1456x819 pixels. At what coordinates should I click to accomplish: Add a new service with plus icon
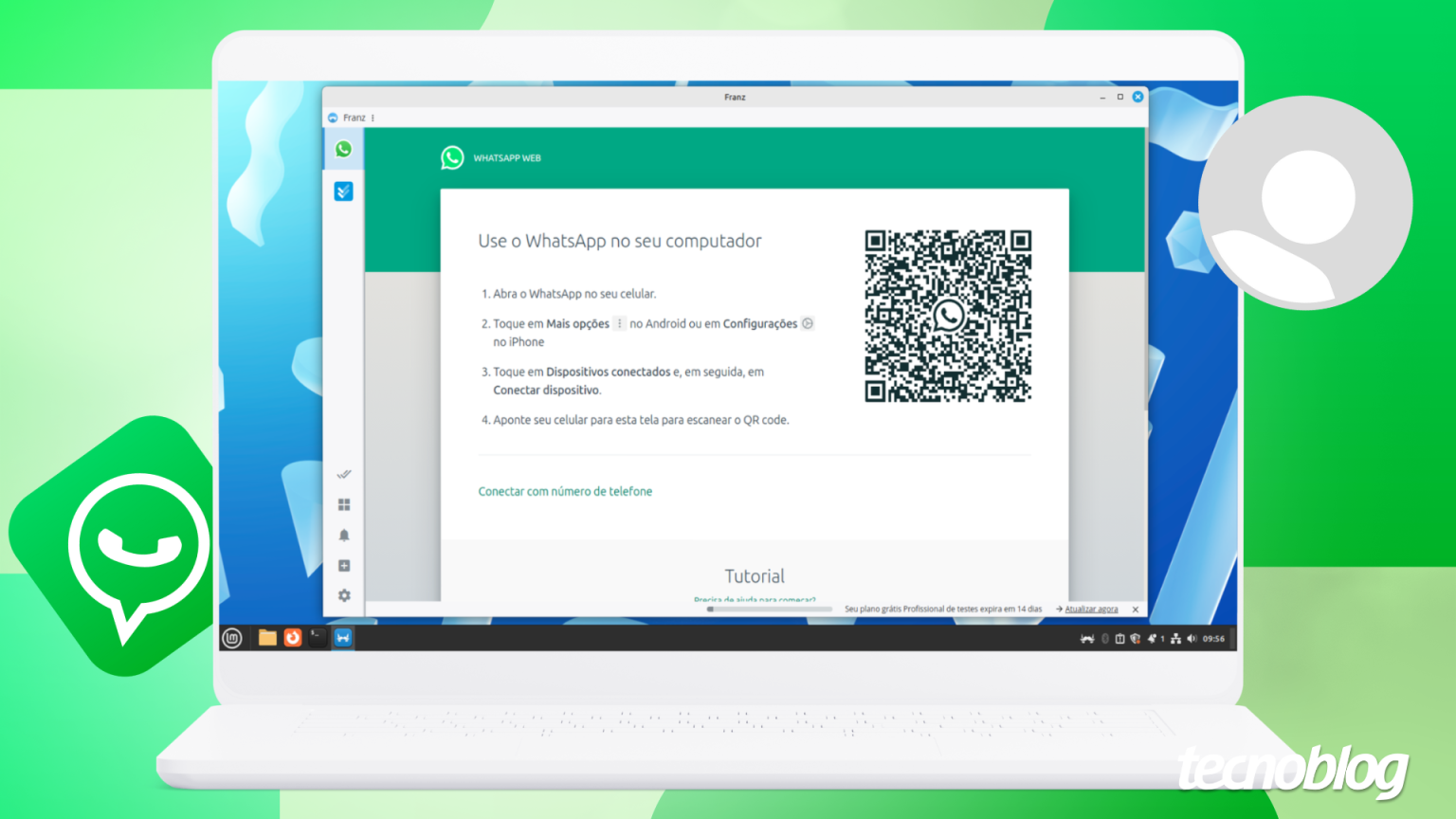pos(344,566)
